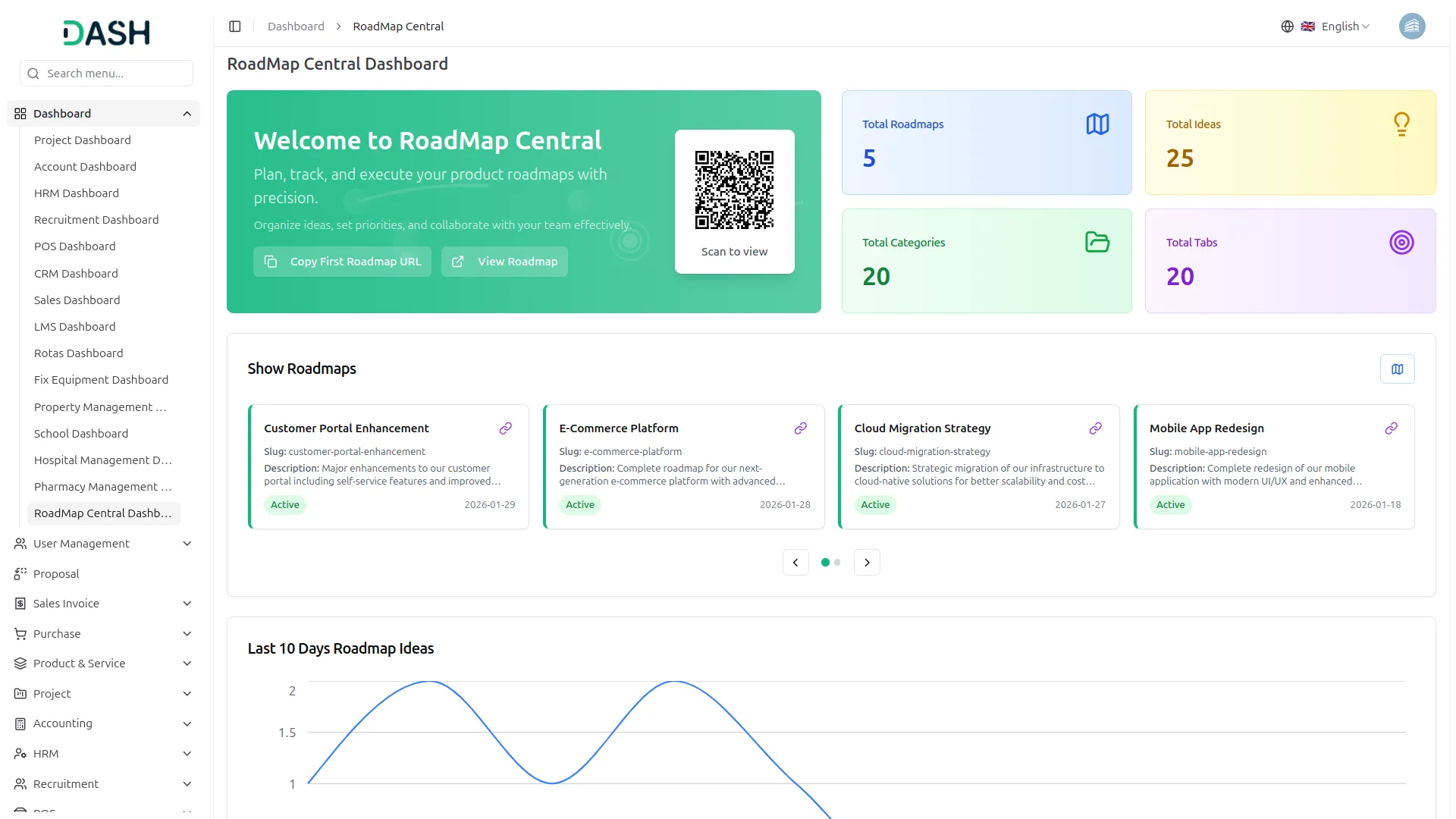The height and width of the screenshot is (819, 1456).
Task: Collapse the Dashboard menu in the sidebar
Action: 103,113
